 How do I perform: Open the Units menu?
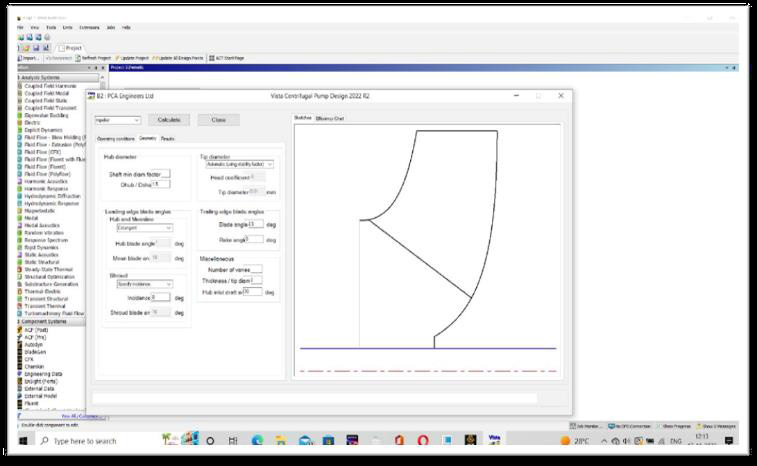pos(68,28)
